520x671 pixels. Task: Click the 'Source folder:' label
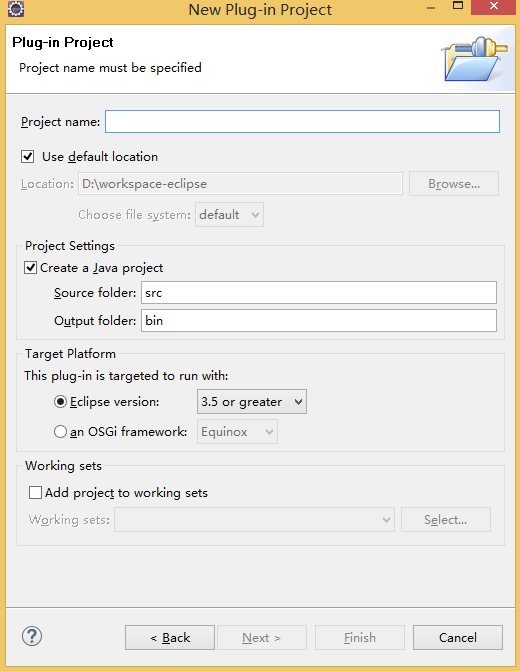point(95,293)
